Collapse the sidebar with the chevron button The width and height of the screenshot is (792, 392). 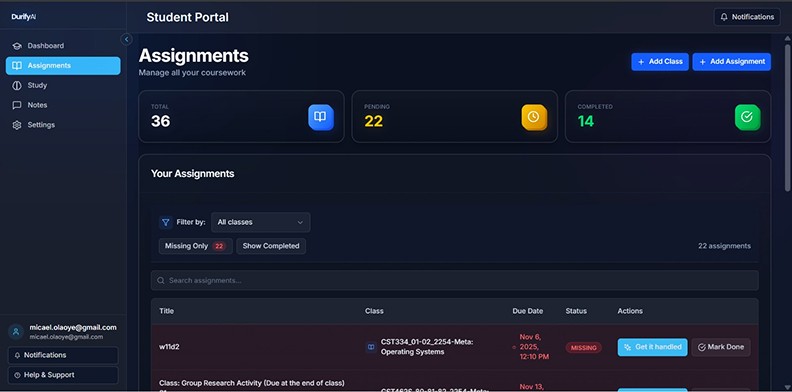pos(126,39)
